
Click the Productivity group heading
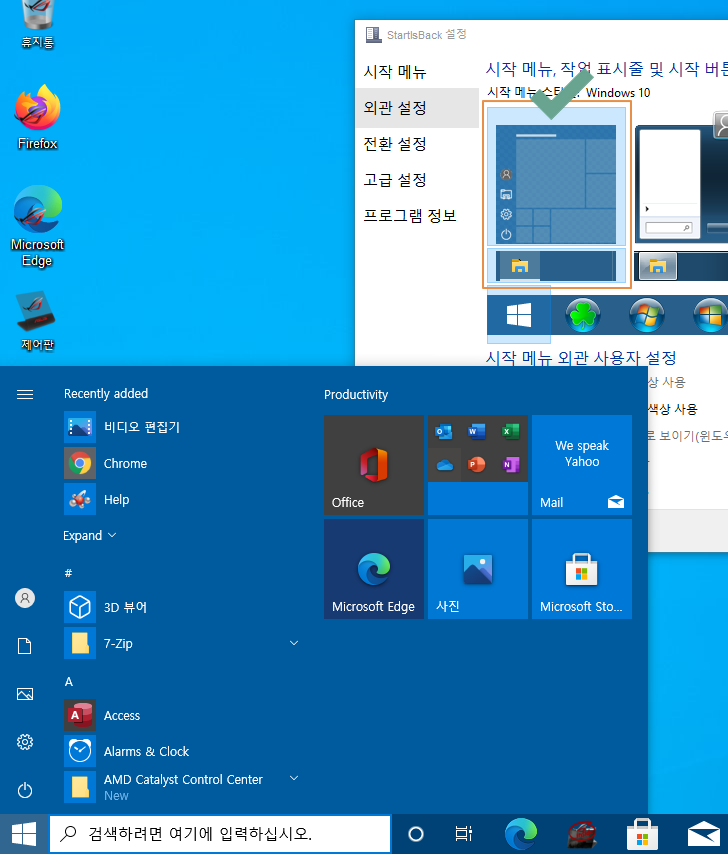pos(356,394)
